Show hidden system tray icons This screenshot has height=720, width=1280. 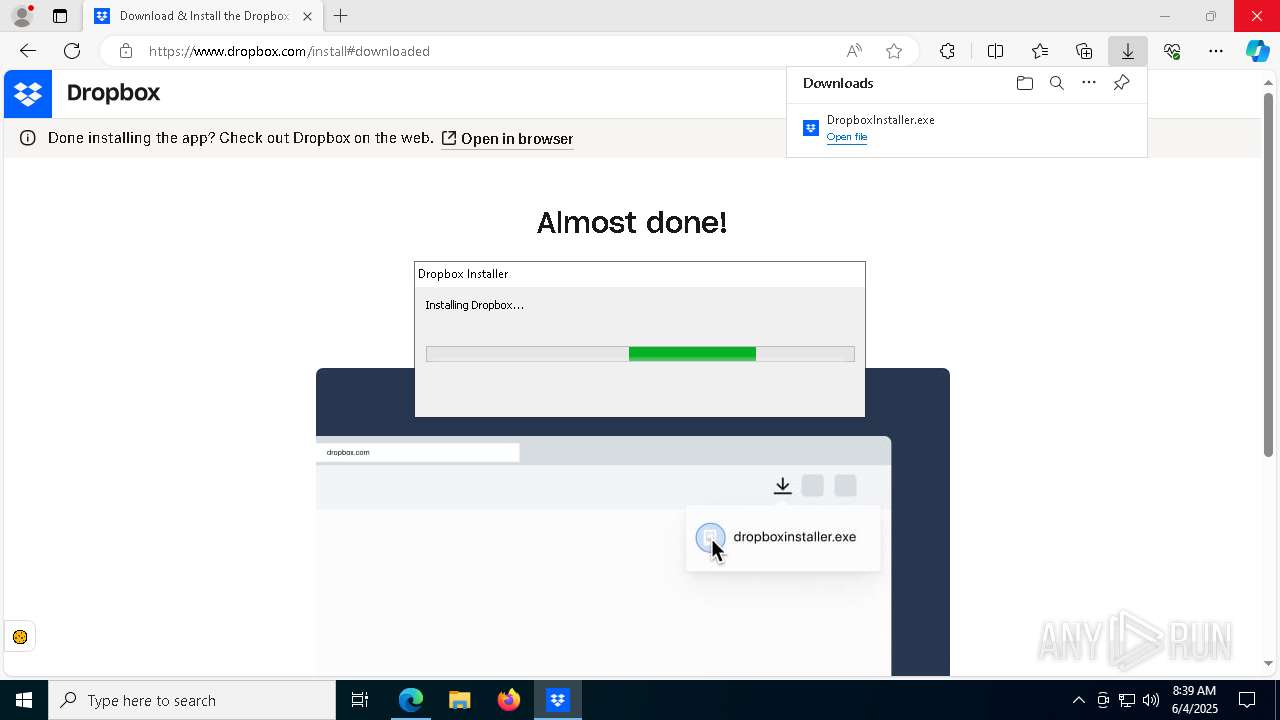pyautogui.click(x=1079, y=700)
